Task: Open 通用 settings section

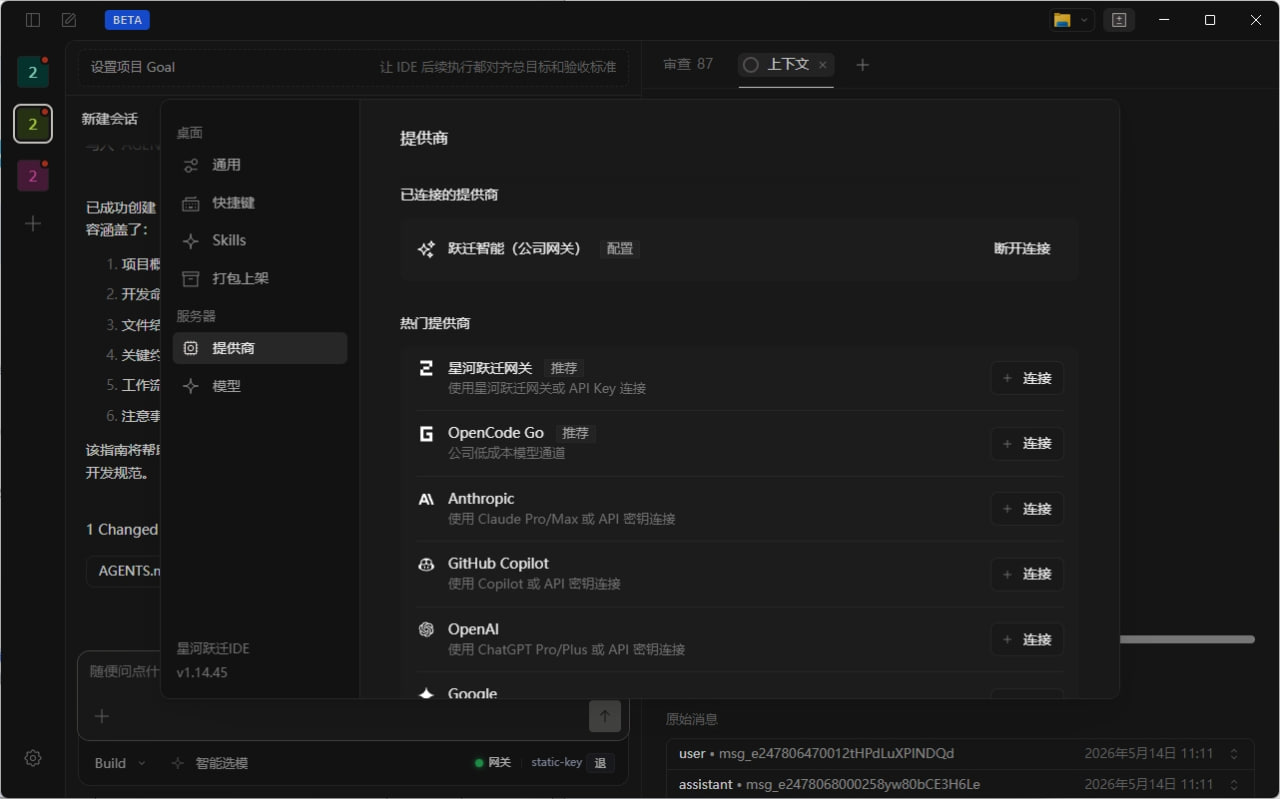Action: click(260, 165)
